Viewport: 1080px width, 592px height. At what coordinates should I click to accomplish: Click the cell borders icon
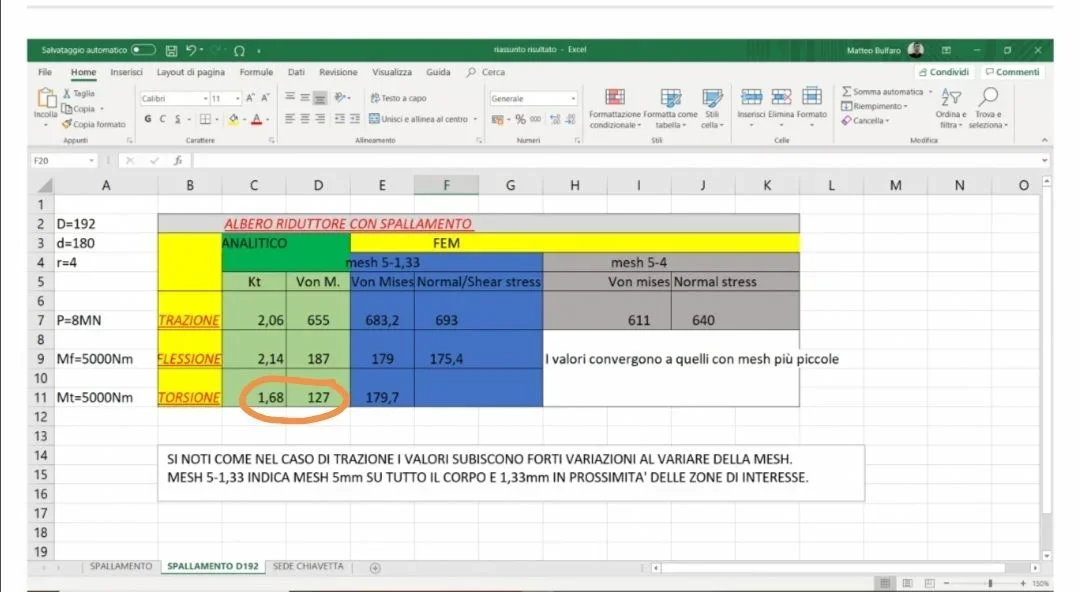pyautogui.click(x=205, y=119)
